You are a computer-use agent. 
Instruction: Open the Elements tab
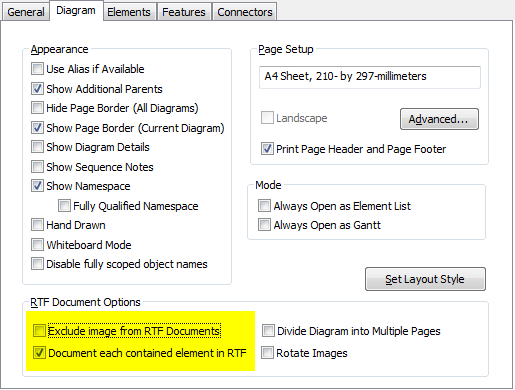(129, 12)
